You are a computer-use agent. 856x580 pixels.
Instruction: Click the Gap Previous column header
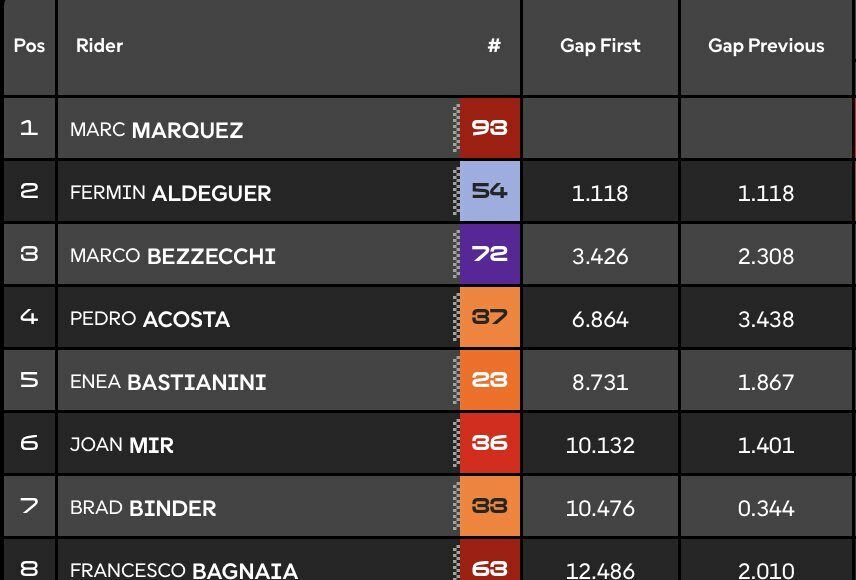coord(766,46)
